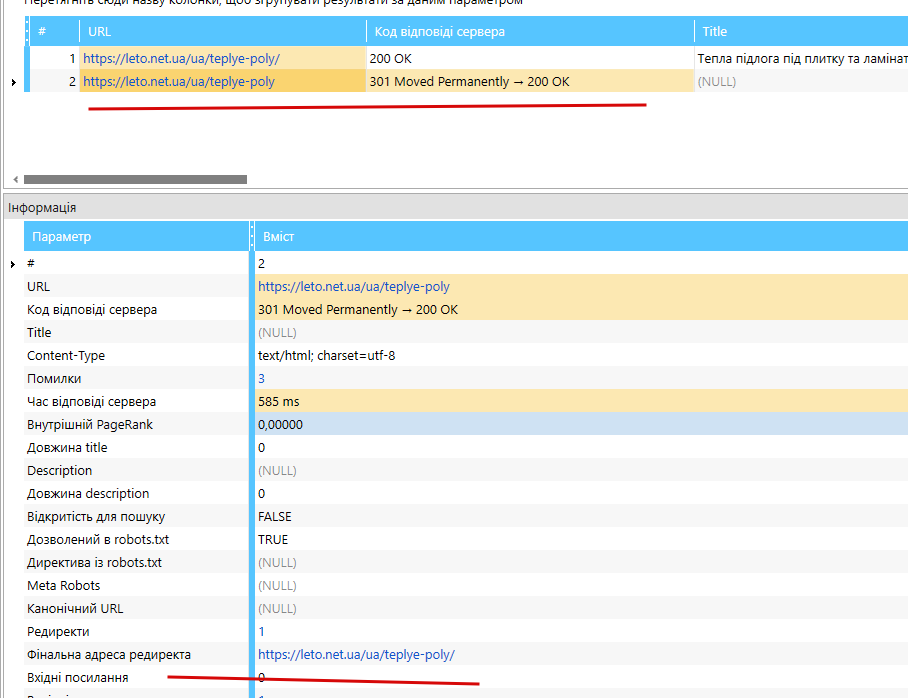Open the Помилки count link 3
The width and height of the screenshot is (908, 698).
pyautogui.click(x=261, y=379)
